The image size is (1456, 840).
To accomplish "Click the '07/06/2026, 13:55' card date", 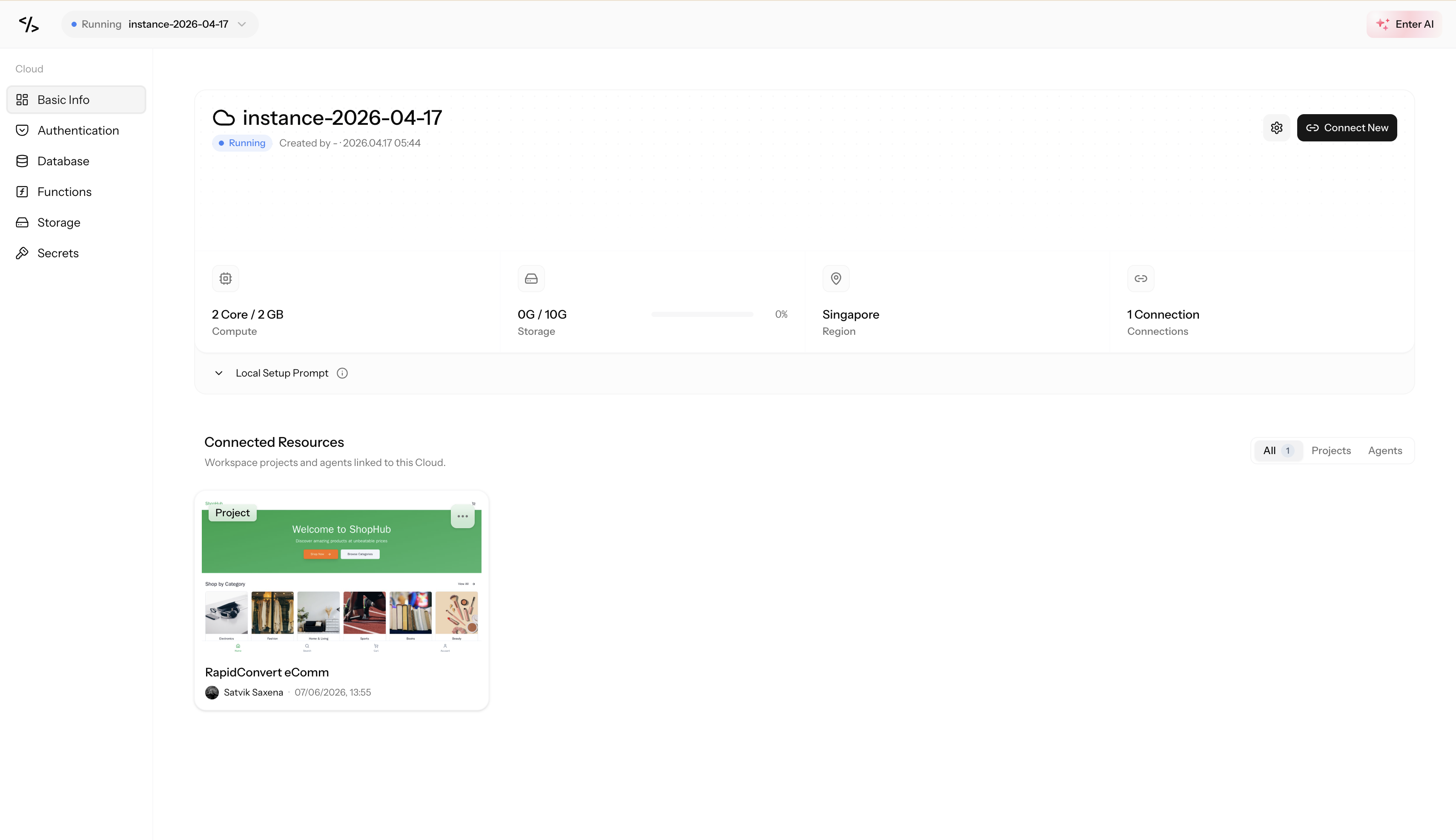I will (333, 692).
